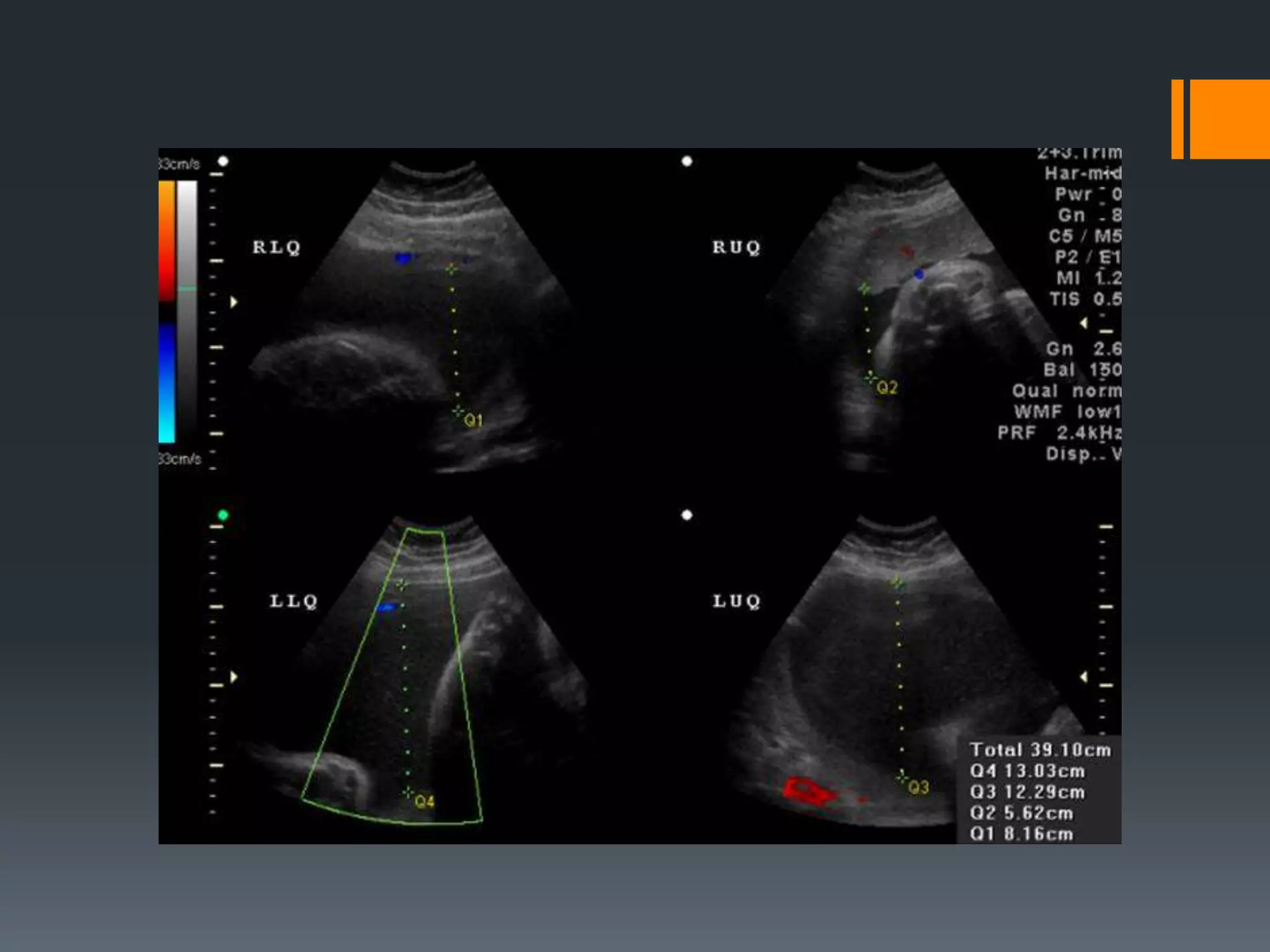Select the Q3 caliper marker

pos(902,777)
